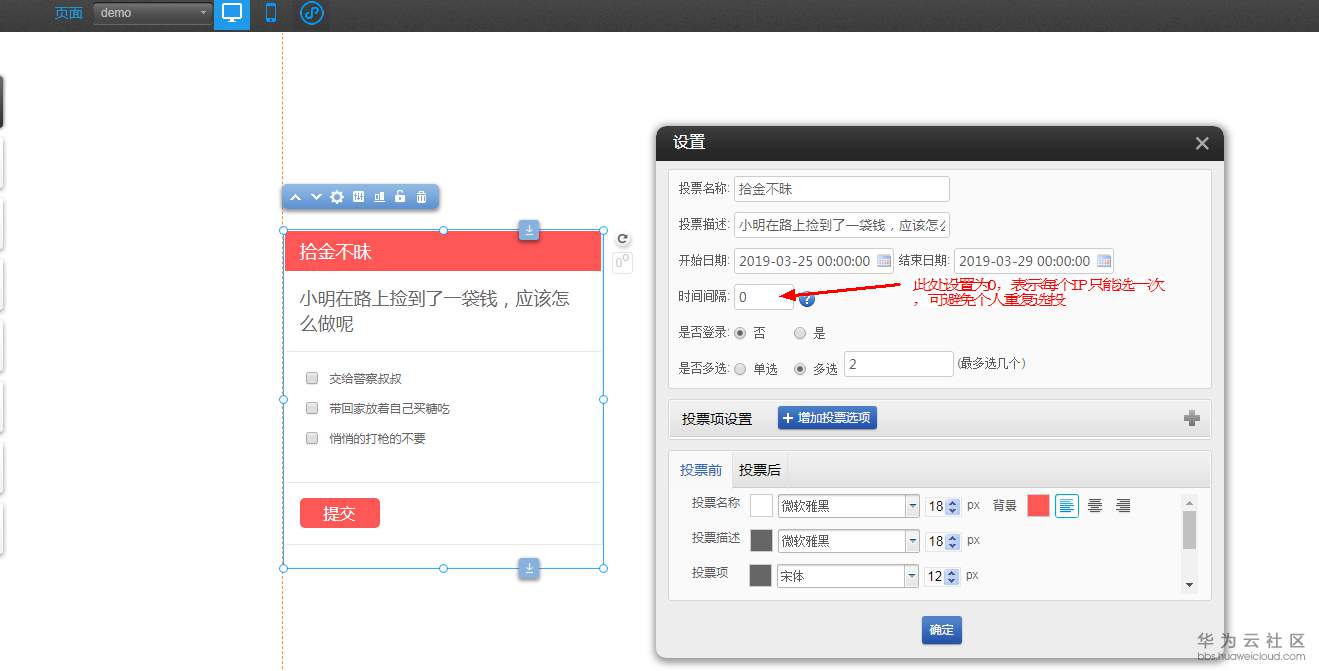Click the angle degree indicator beside widget
Image resolution: width=1319 pixels, height=671 pixels.
point(622,262)
